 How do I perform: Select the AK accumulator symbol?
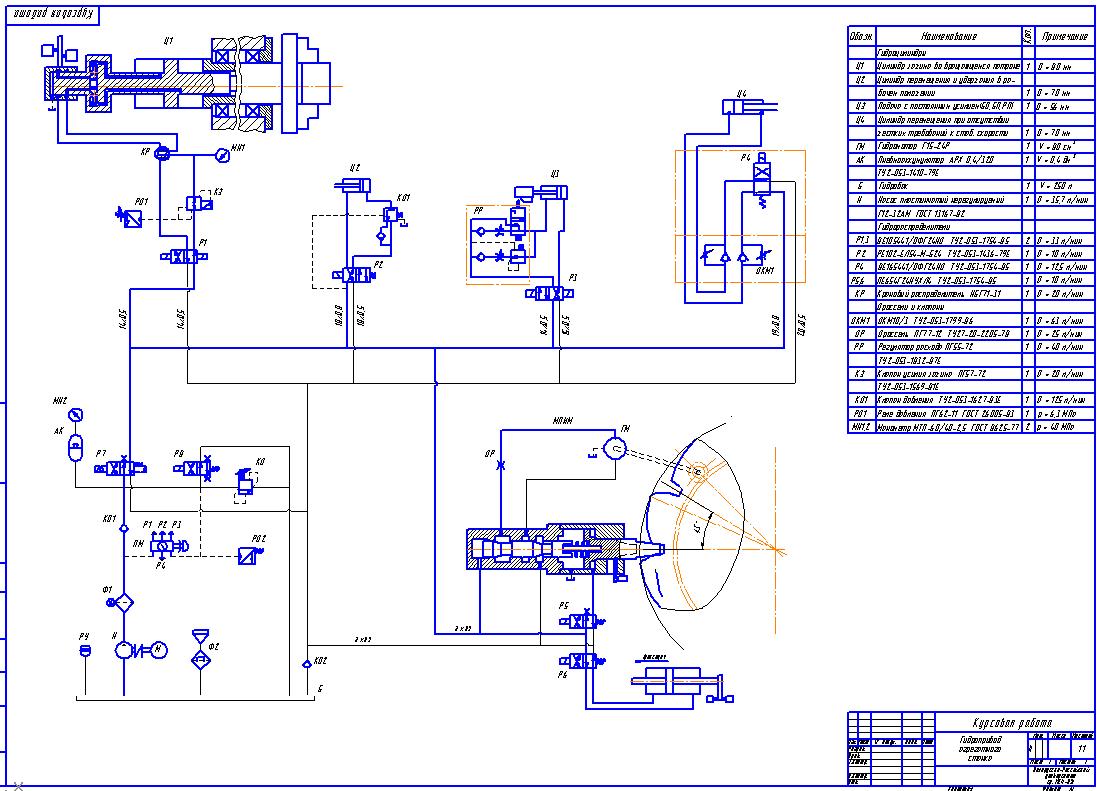(75, 448)
